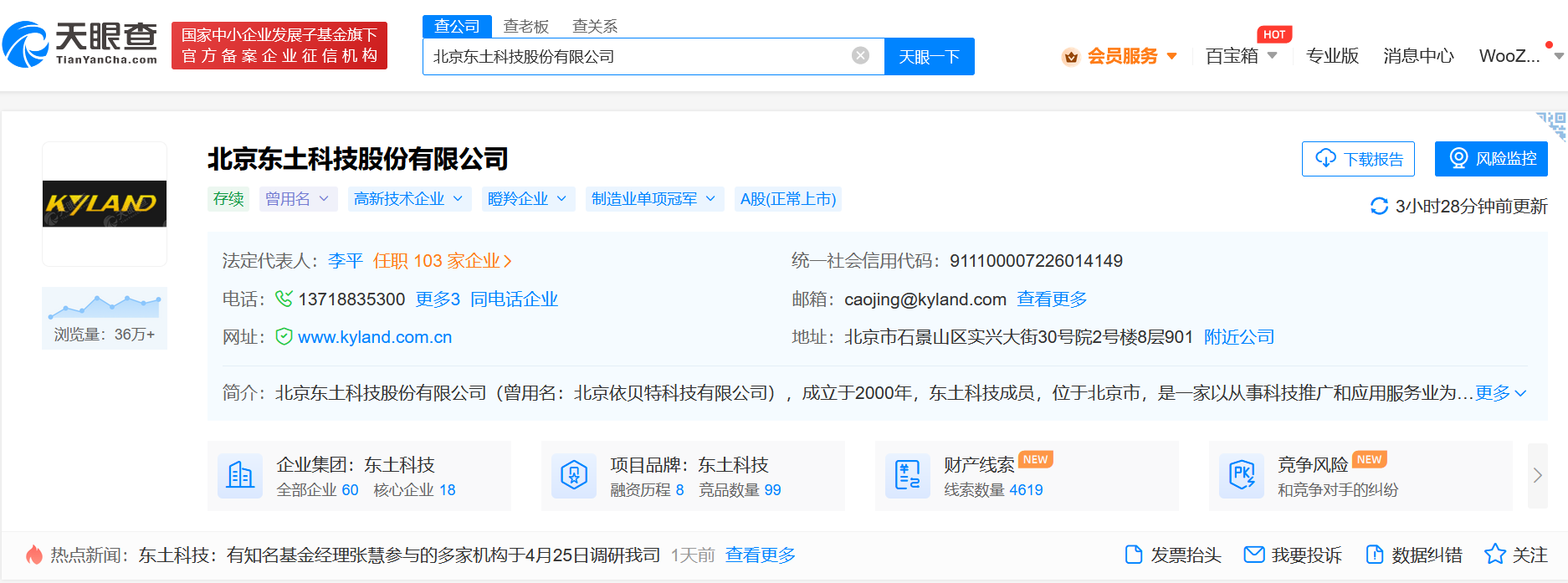Expand the company 简介 with 更多
The image size is (1568, 583).
click(1501, 393)
